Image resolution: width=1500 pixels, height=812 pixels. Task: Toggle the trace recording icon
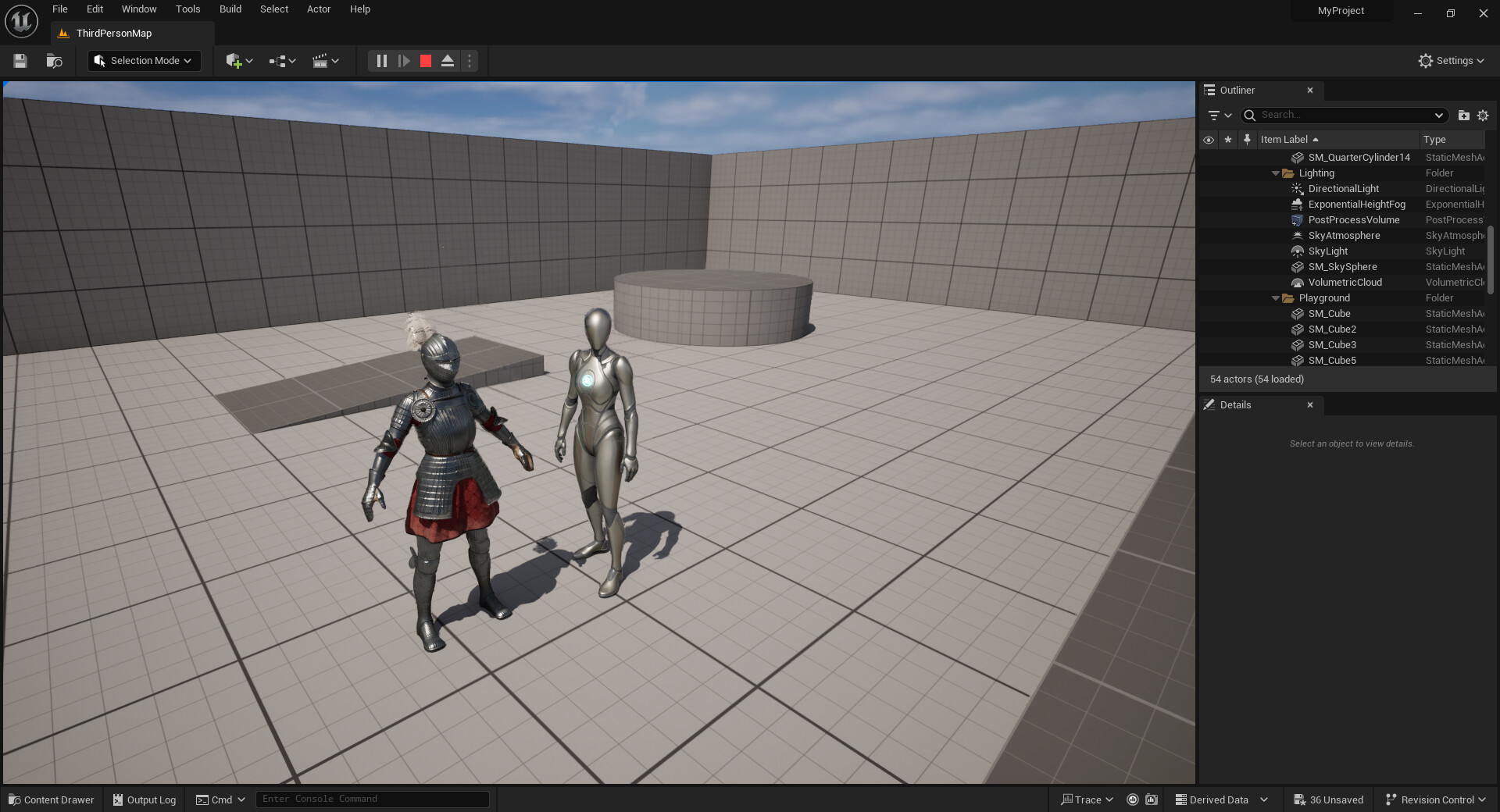(1133, 800)
